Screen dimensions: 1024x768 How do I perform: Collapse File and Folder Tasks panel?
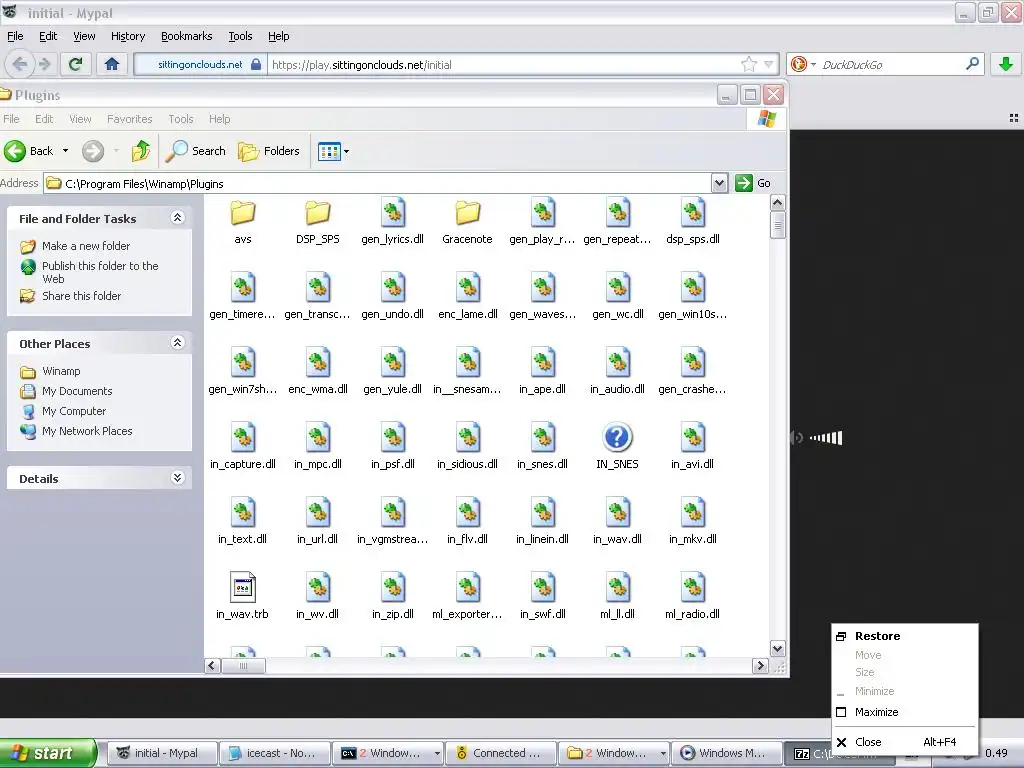[x=177, y=217]
